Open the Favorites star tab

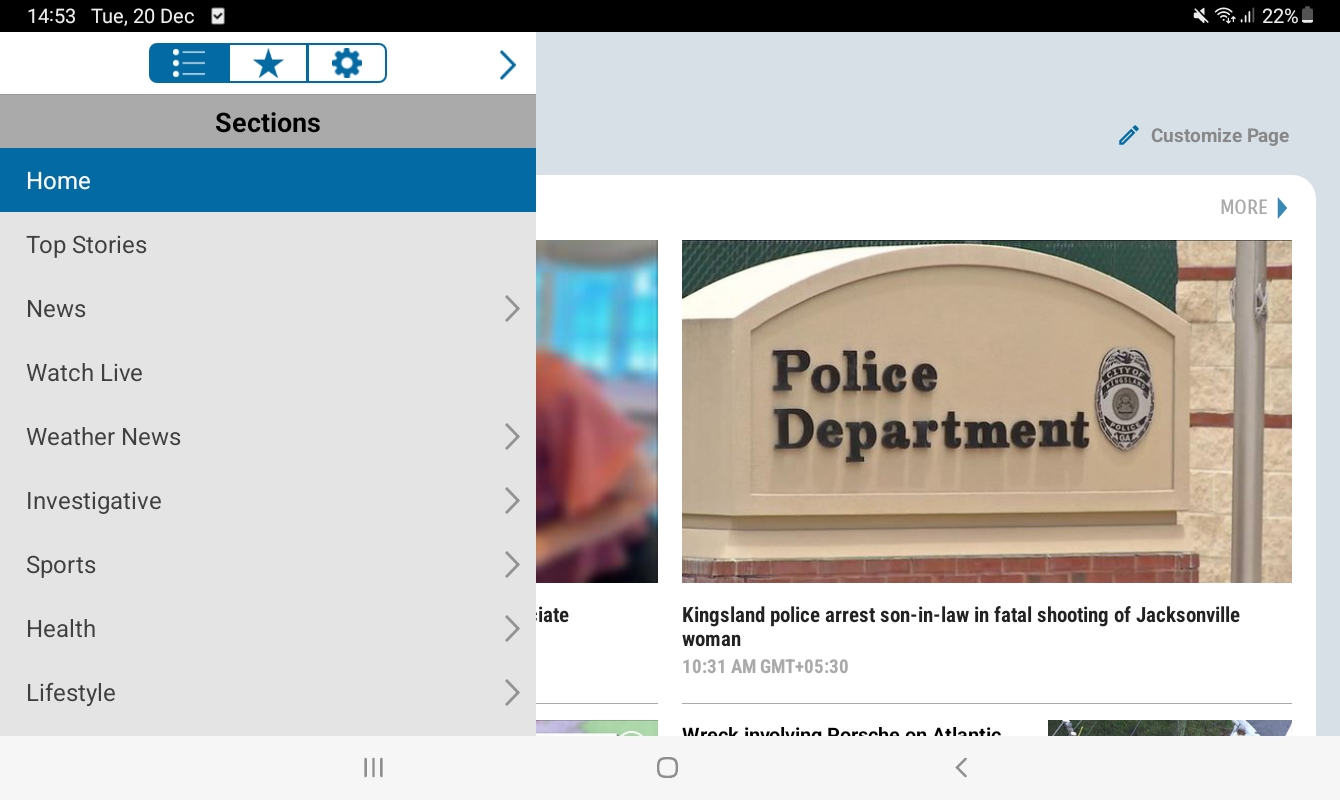[x=268, y=64]
